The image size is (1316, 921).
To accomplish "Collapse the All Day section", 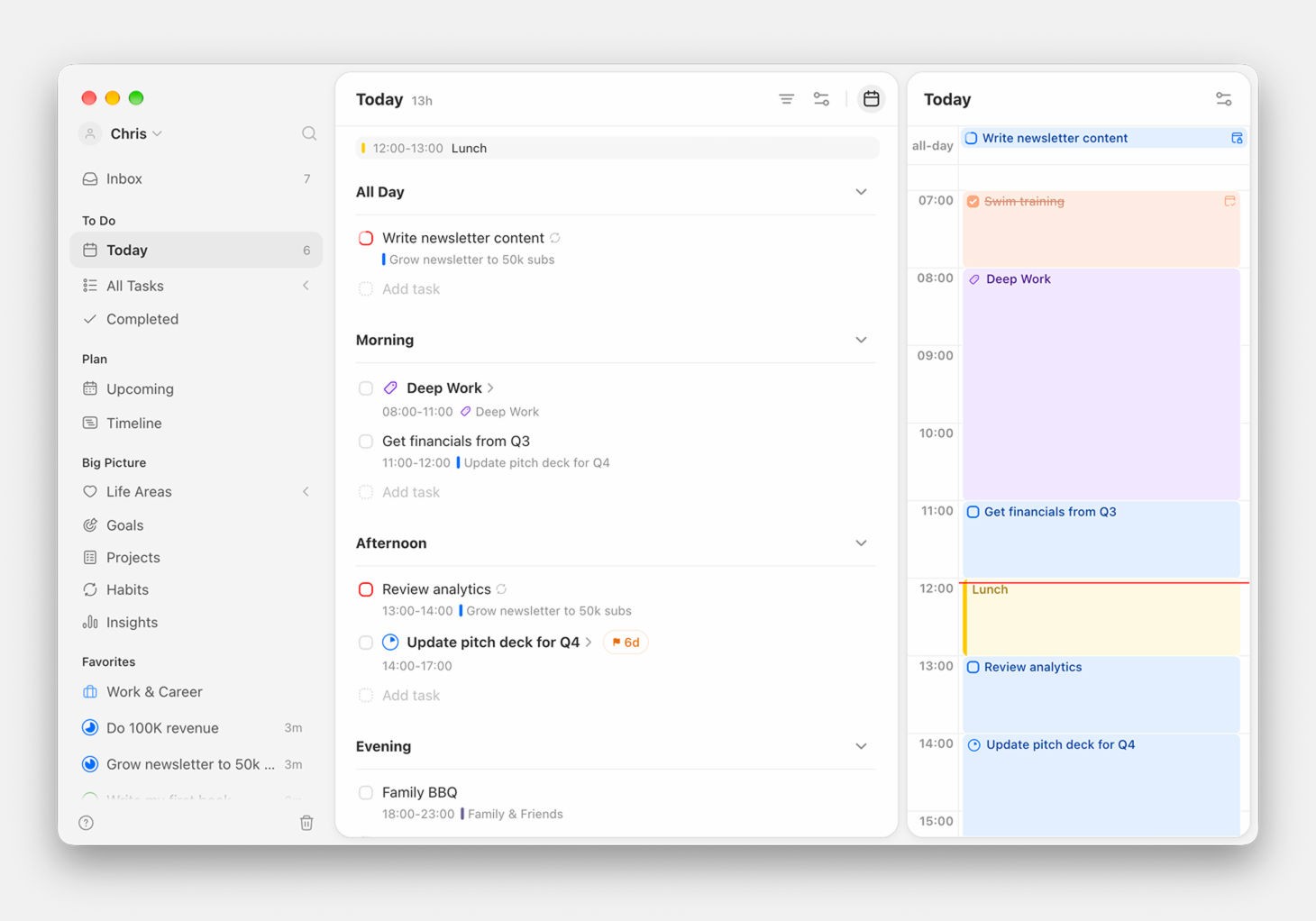I will click(x=861, y=192).
